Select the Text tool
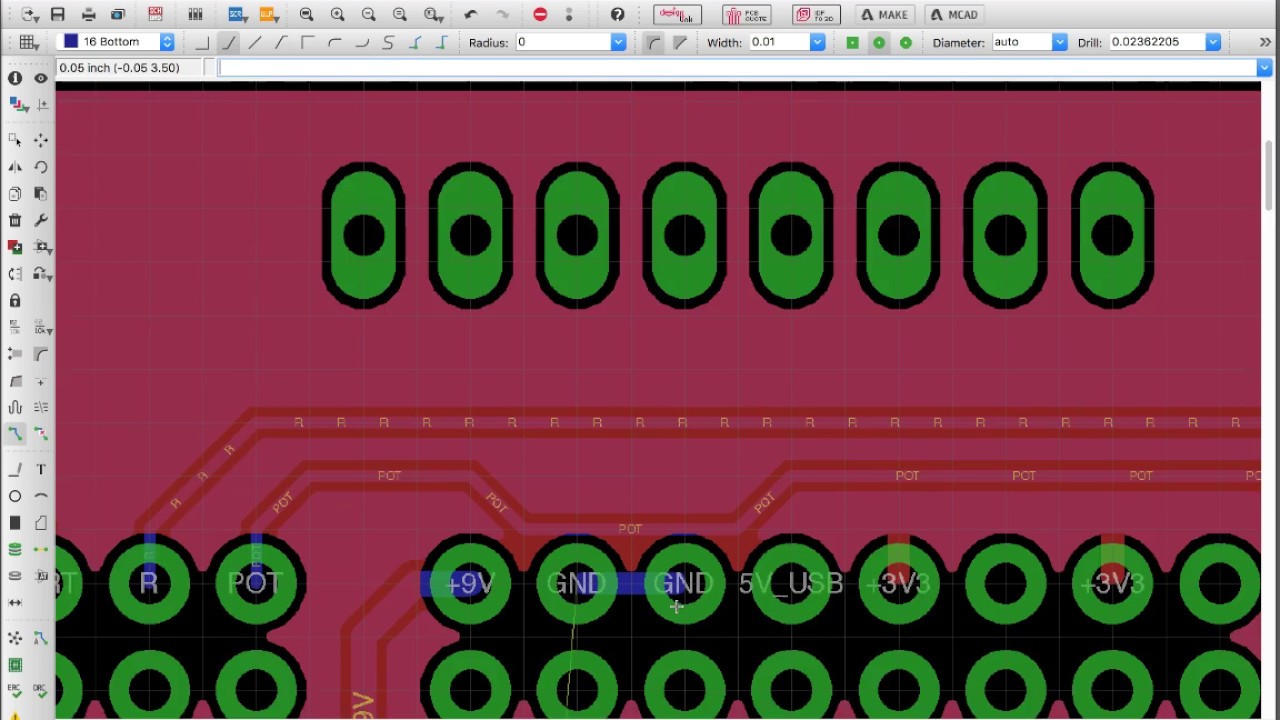This screenshot has width=1280, height=720. pos(41,470)
